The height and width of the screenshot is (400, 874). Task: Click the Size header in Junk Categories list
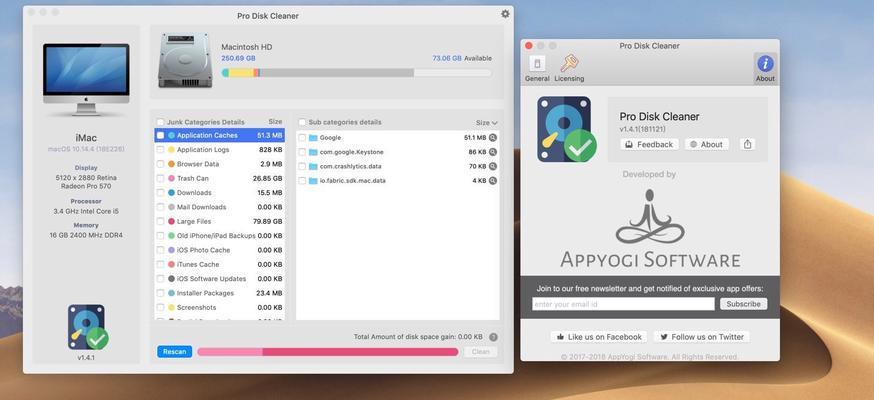coord(275,121)
